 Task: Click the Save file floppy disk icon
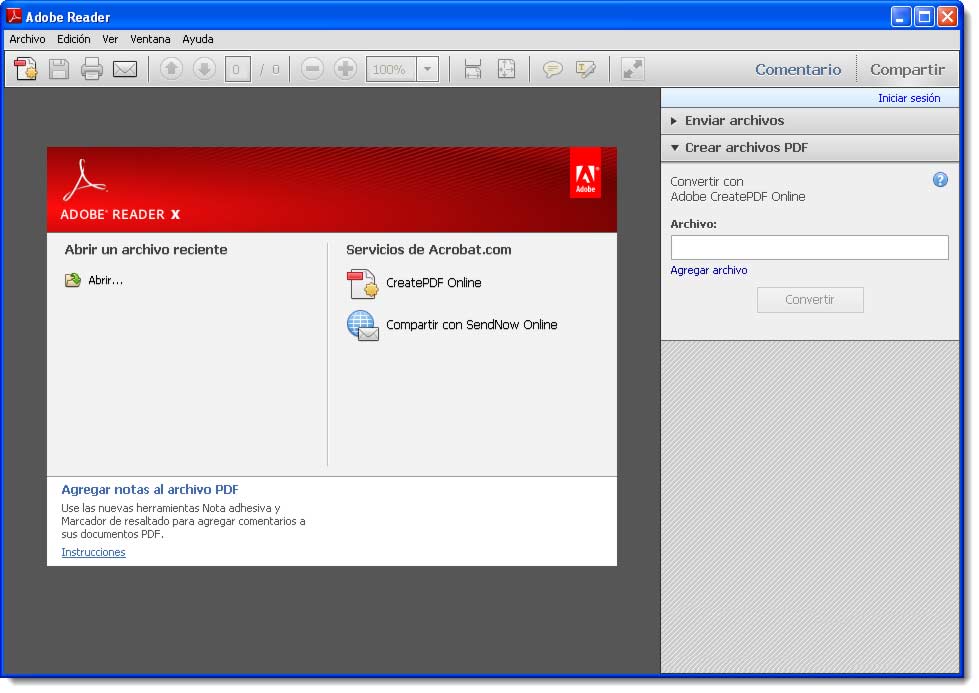(59, 69)
